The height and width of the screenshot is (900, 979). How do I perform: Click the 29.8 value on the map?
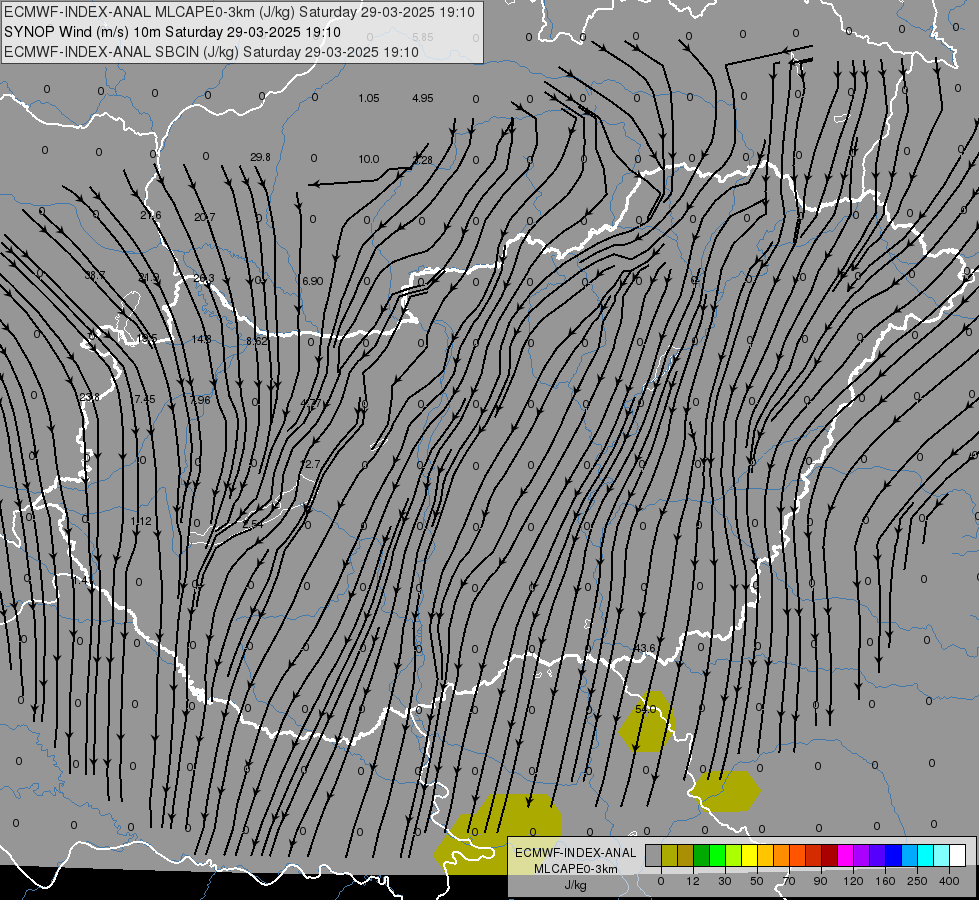(x=260, y=157)
